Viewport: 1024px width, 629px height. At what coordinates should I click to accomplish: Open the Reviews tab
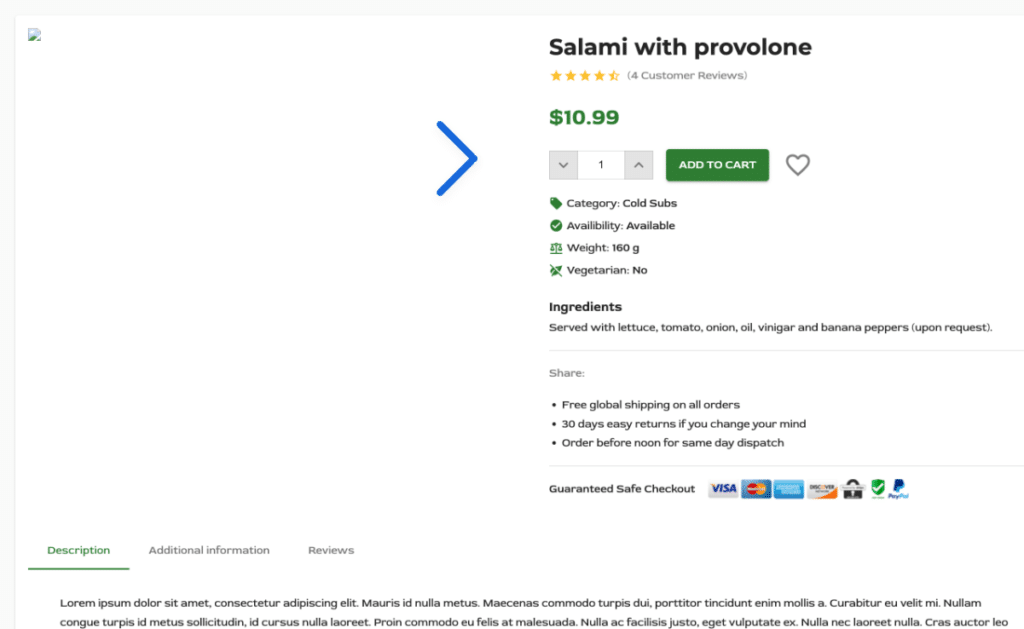(331, 550)
